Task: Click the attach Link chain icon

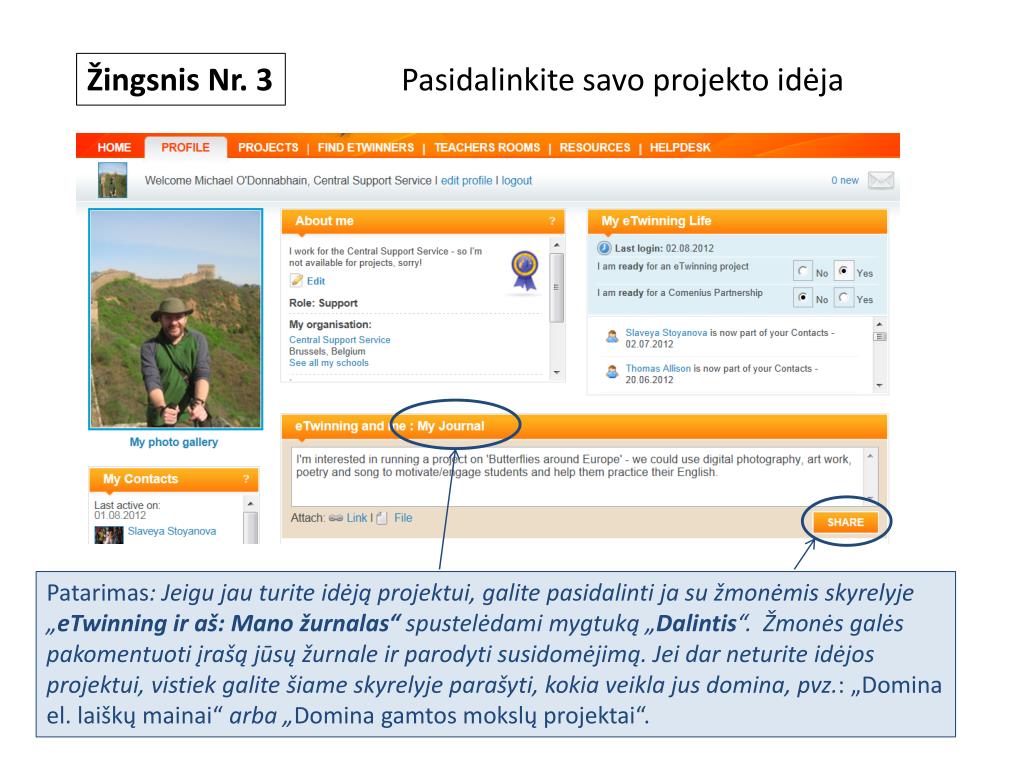Action: 336,518
